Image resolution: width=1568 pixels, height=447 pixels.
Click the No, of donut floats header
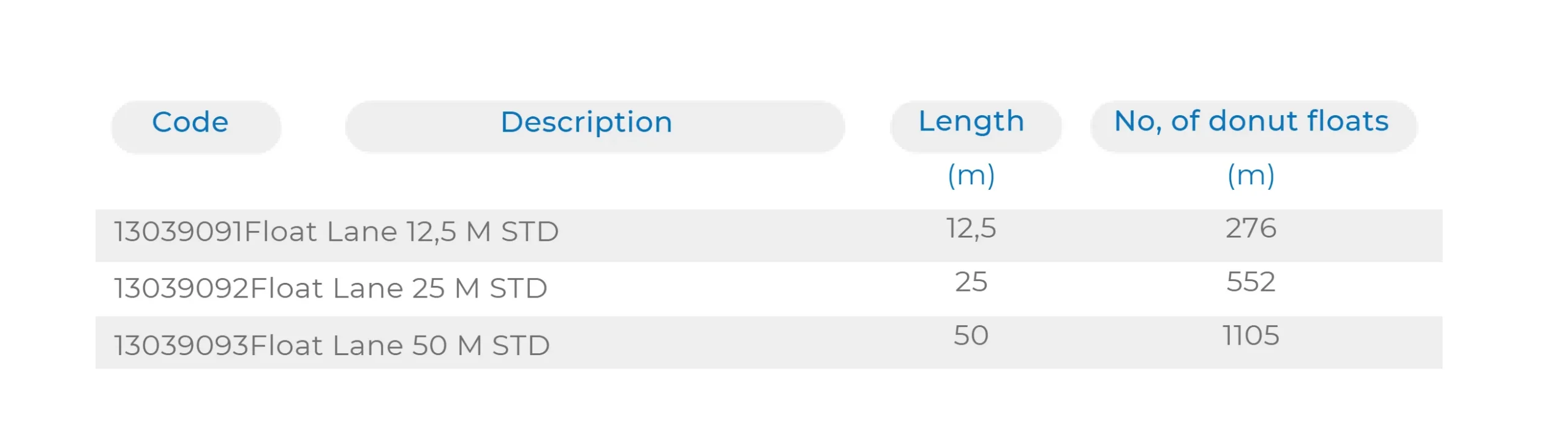1251,121
